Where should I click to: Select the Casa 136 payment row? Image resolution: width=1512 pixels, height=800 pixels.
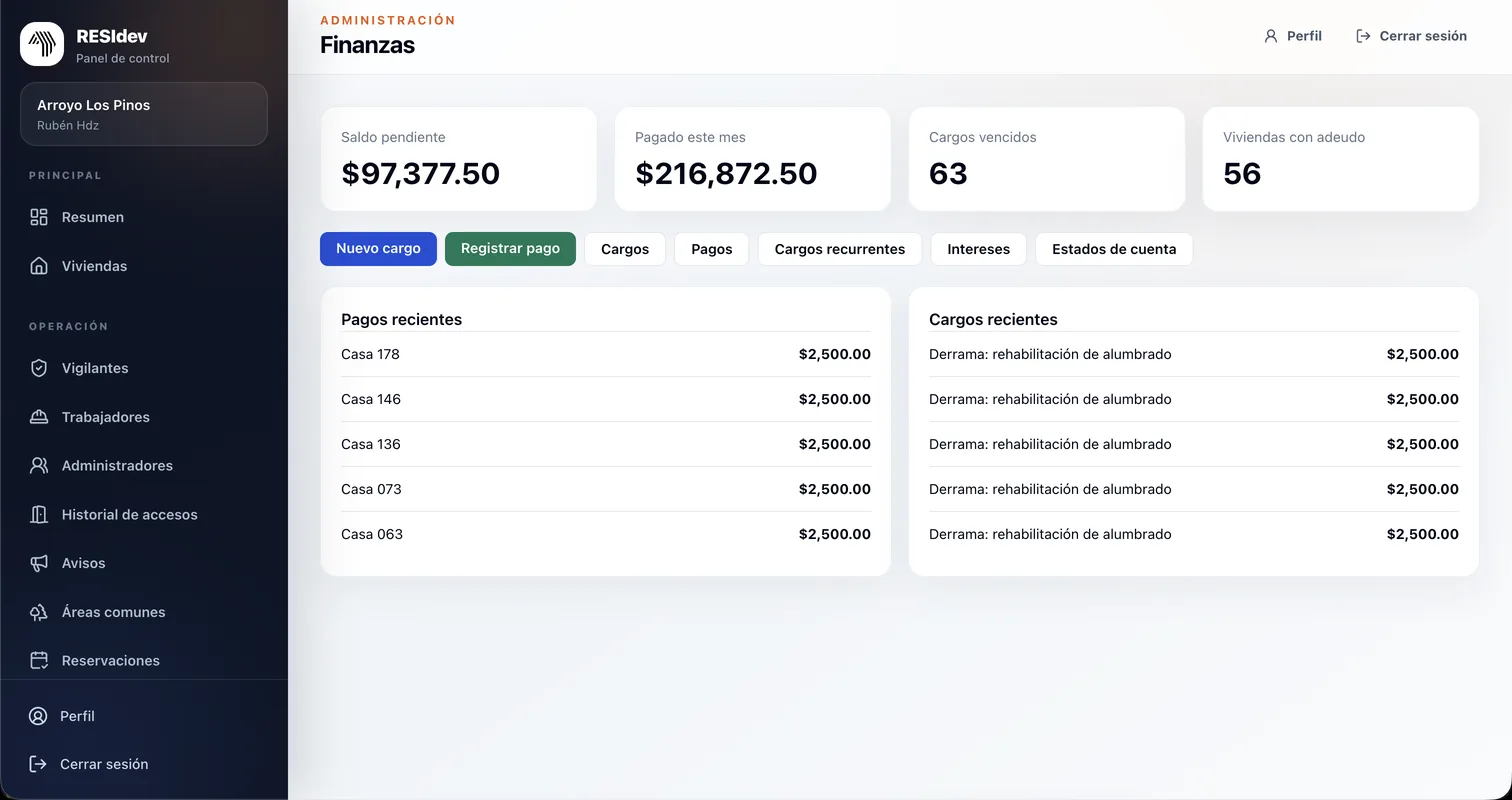(x=606, y=444)
